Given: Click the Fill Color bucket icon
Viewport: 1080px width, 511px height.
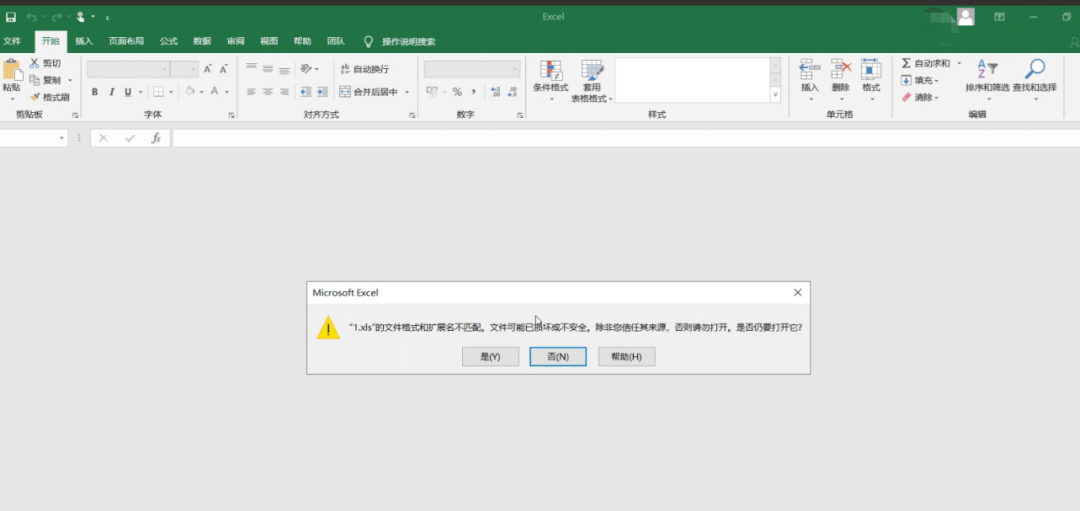Looking at the screenshot, I should pyautogui.click(x=189, y=92).
